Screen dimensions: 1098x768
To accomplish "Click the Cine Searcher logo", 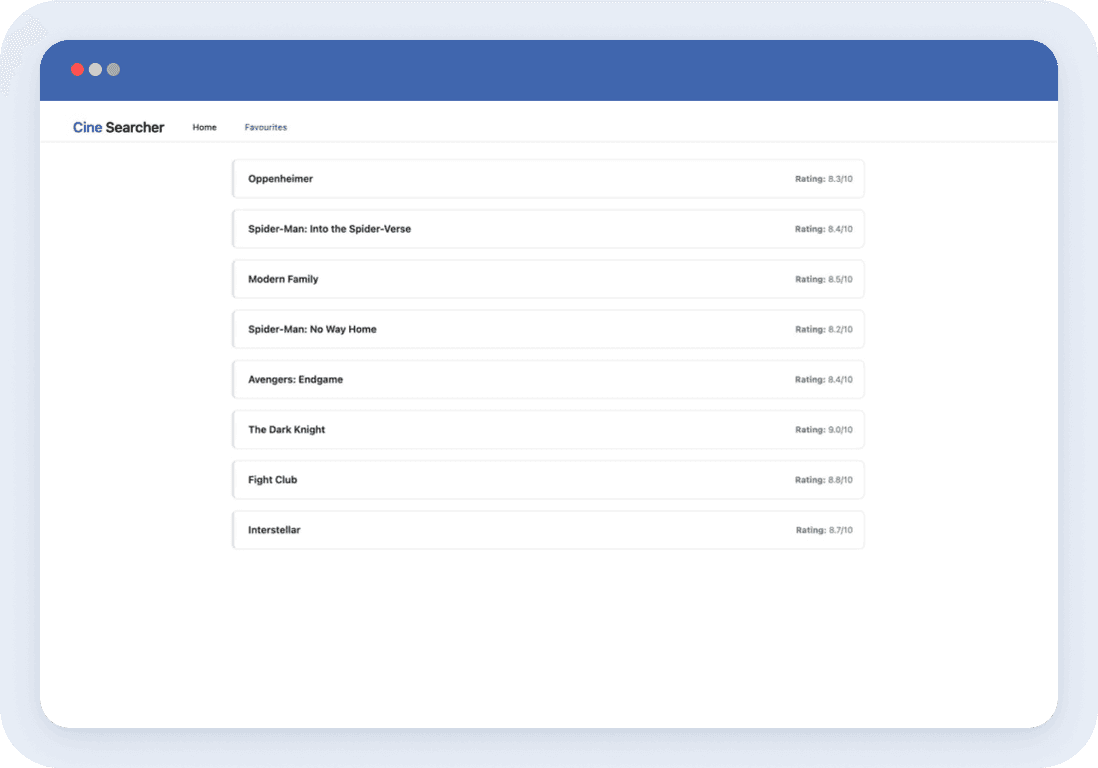I will pos(118,128).
